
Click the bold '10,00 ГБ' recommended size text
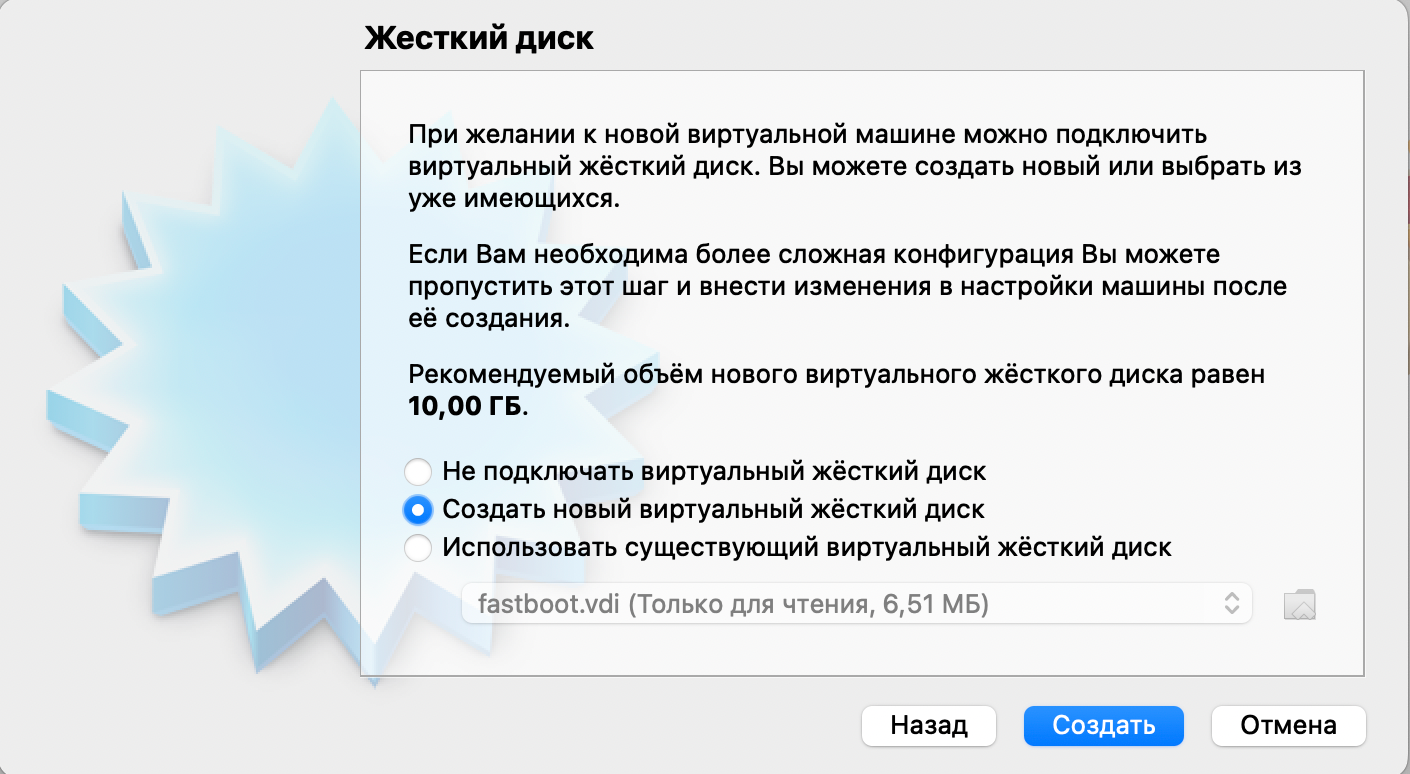[x=465, y=407]
